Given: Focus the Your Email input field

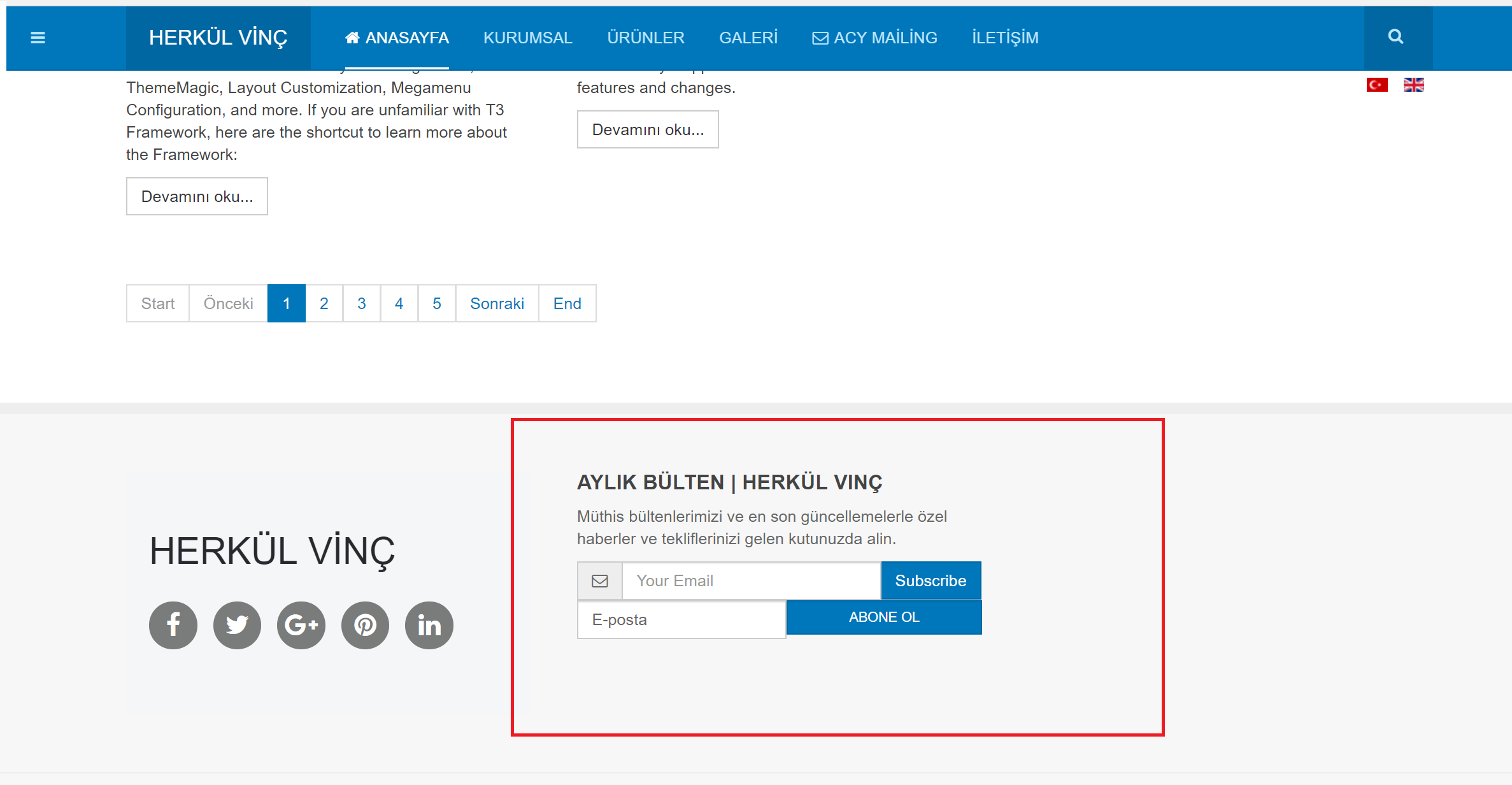Looking at the screenshot, I should [x=751, y=580].
